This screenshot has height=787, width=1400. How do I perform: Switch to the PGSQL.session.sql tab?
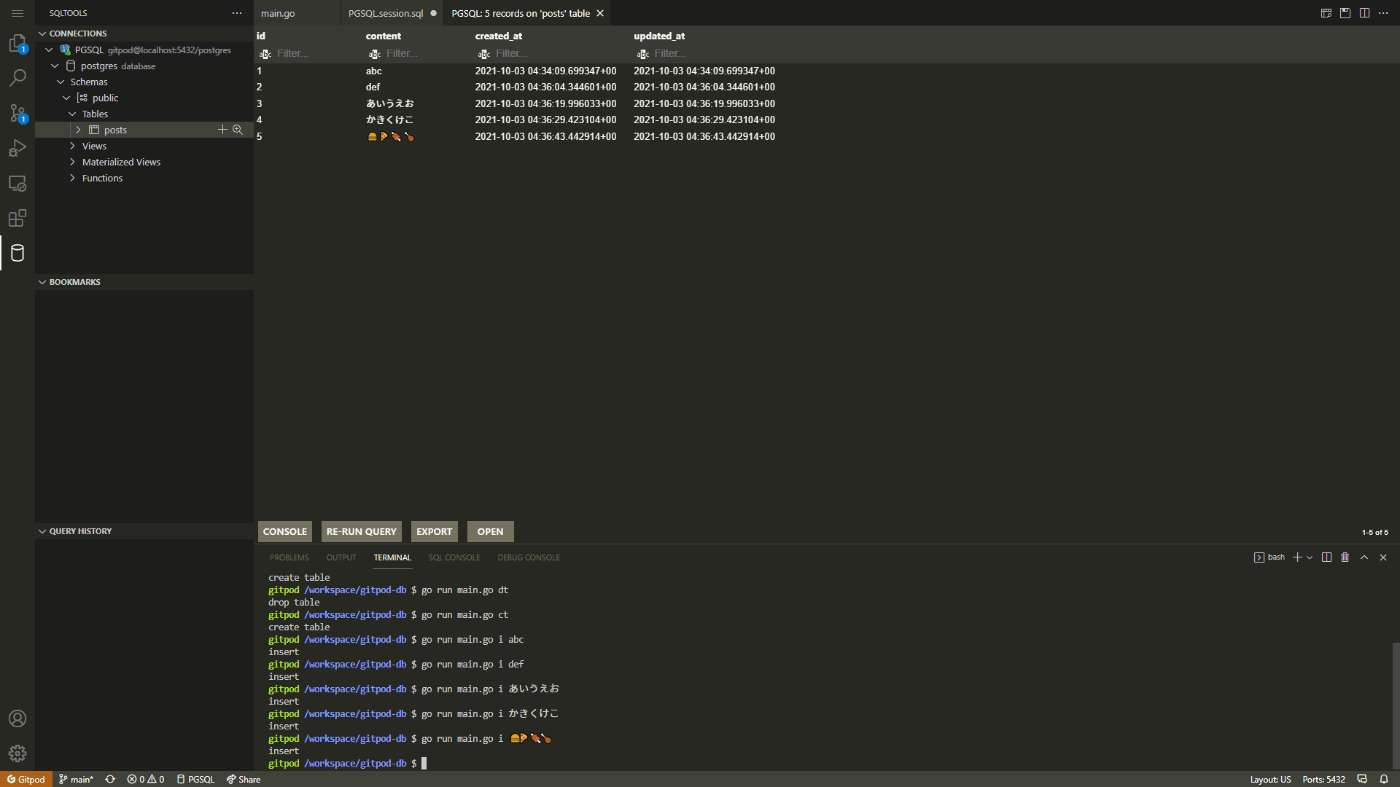click(386, 13)
